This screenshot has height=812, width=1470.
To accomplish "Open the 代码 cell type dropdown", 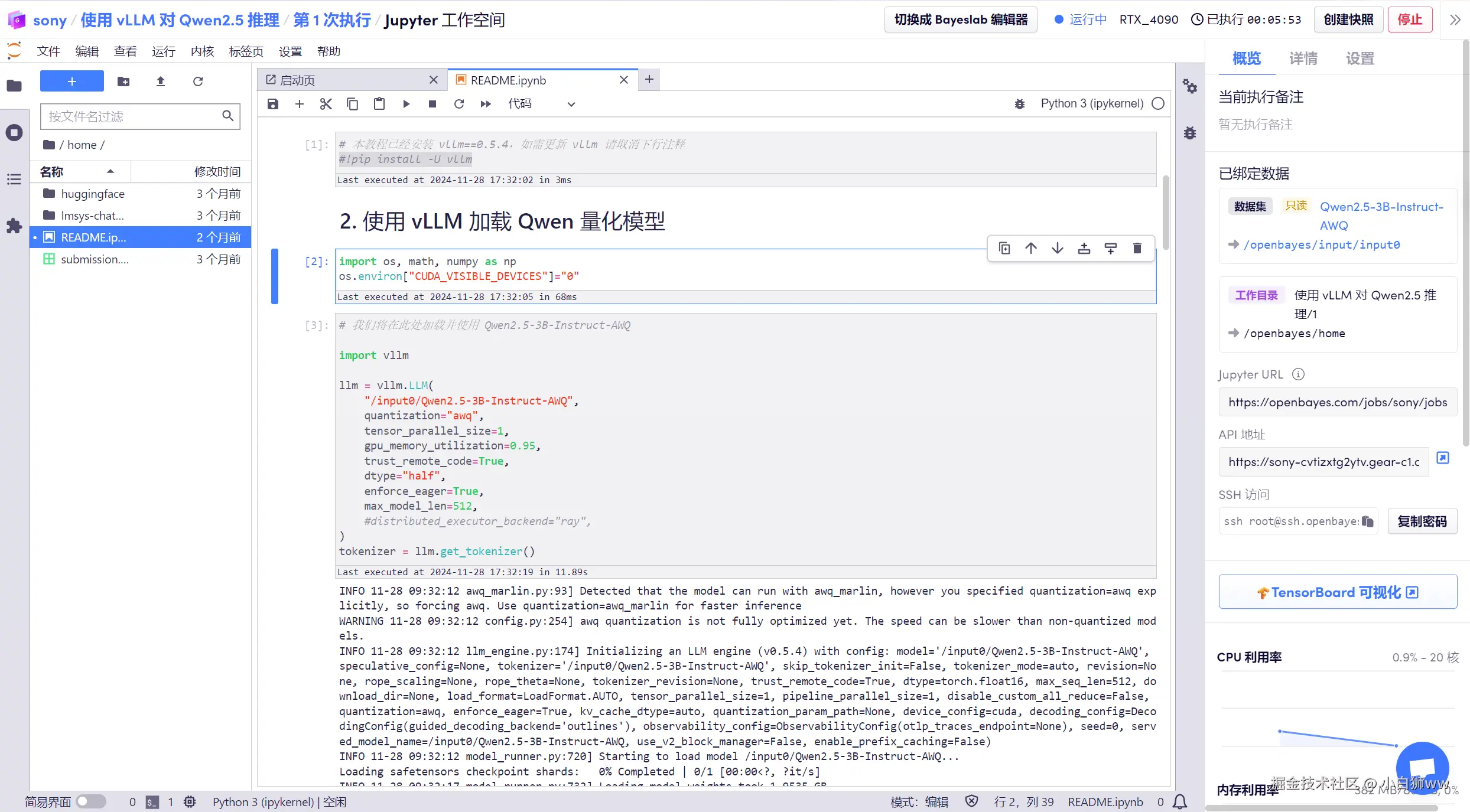I will tap(541, 104).
